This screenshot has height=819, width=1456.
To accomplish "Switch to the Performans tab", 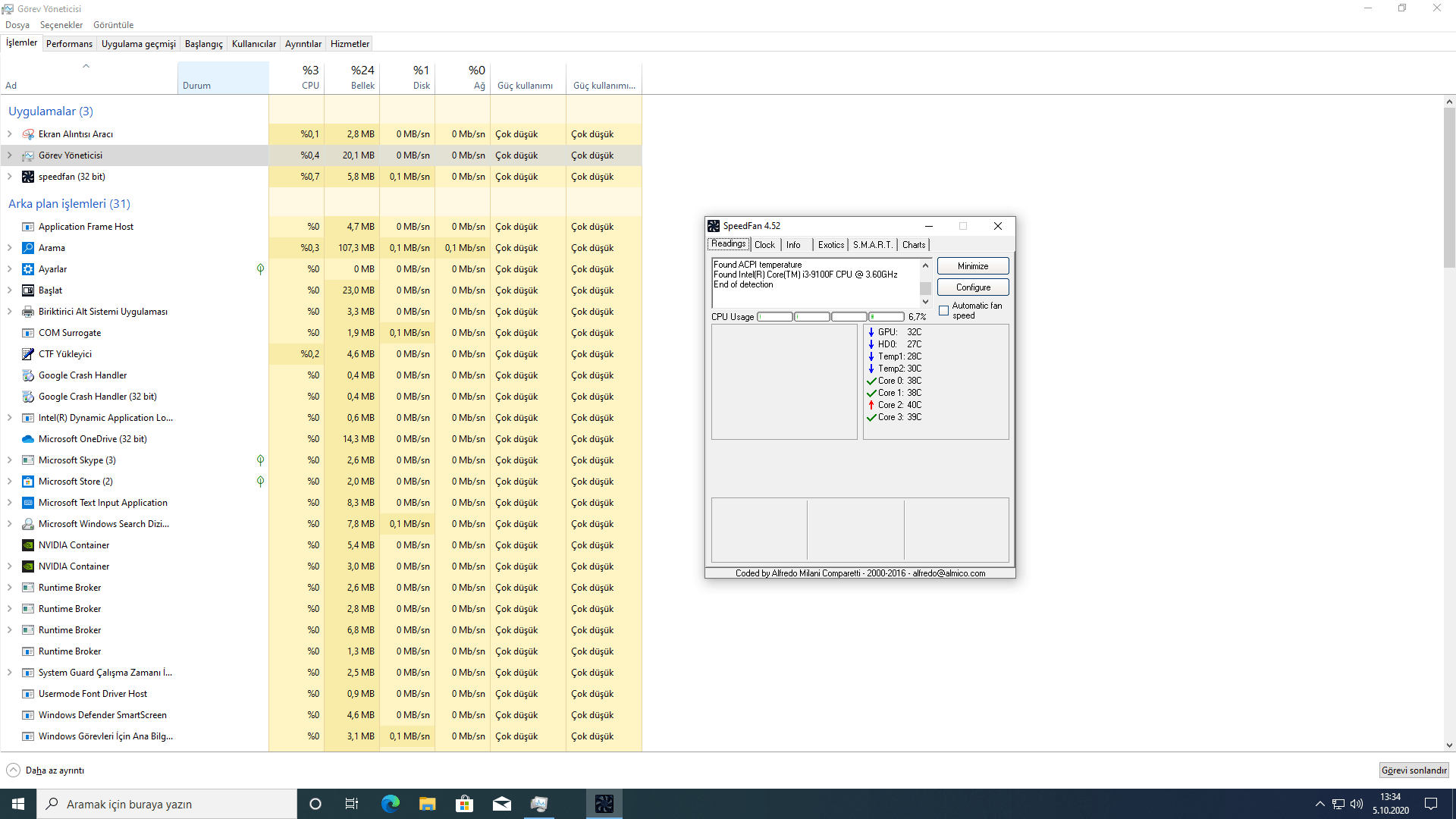I will pyautogui.click(x=69, y=44).
